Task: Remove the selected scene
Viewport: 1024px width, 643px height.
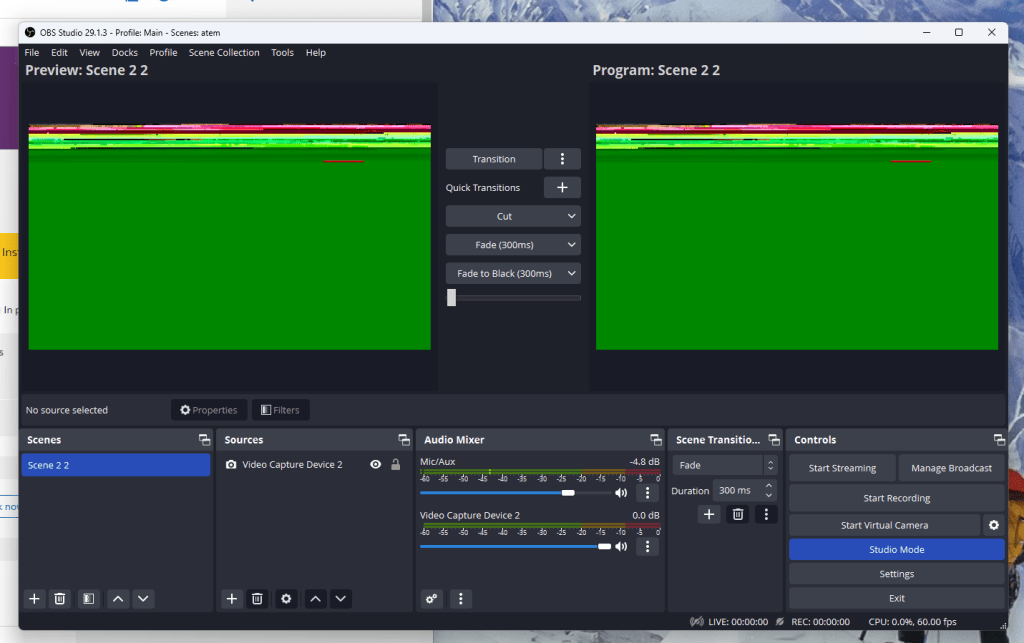Action: click(x=59, y=599)
